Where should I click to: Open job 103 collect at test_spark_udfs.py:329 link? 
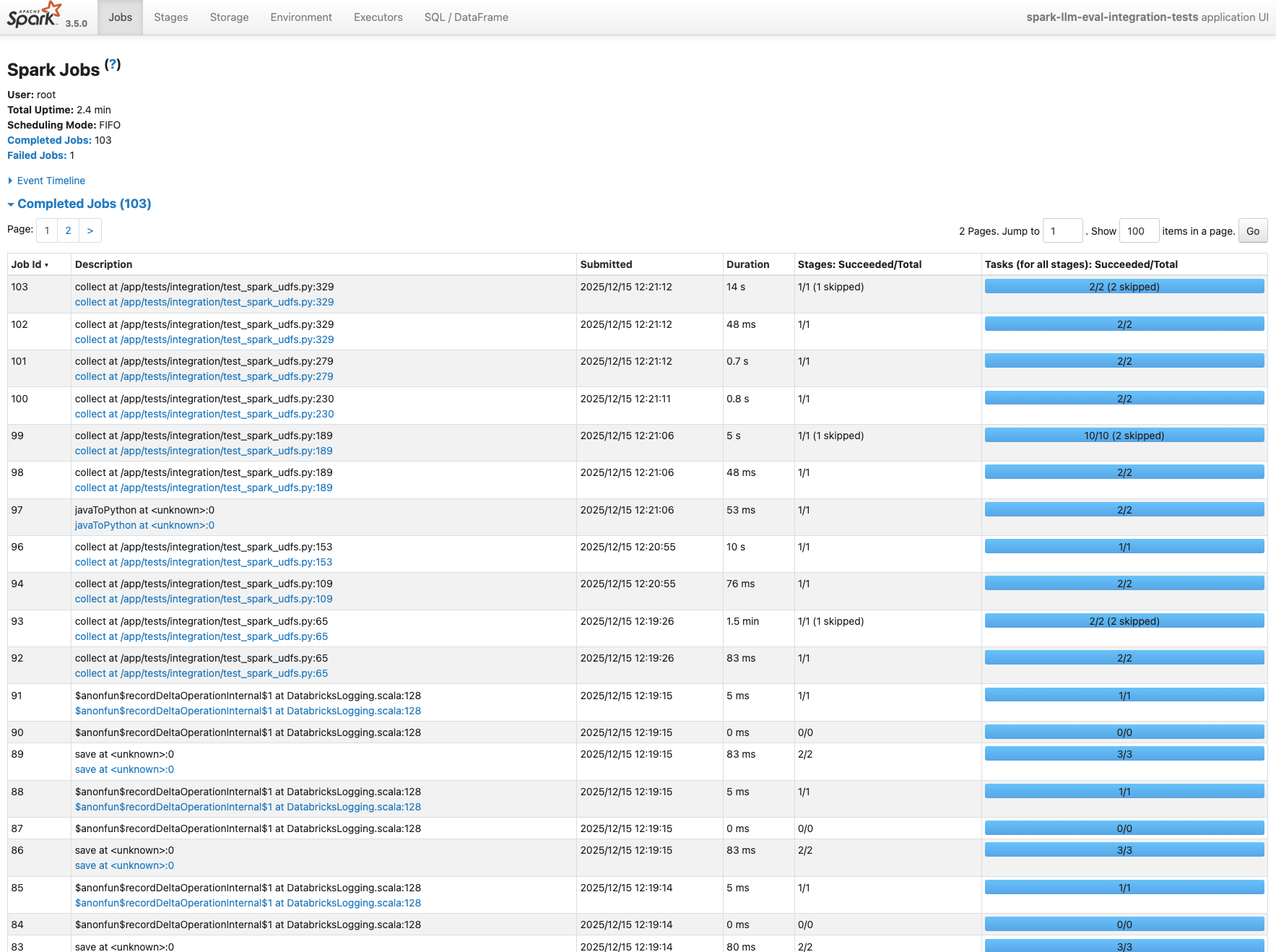point(204,302)
